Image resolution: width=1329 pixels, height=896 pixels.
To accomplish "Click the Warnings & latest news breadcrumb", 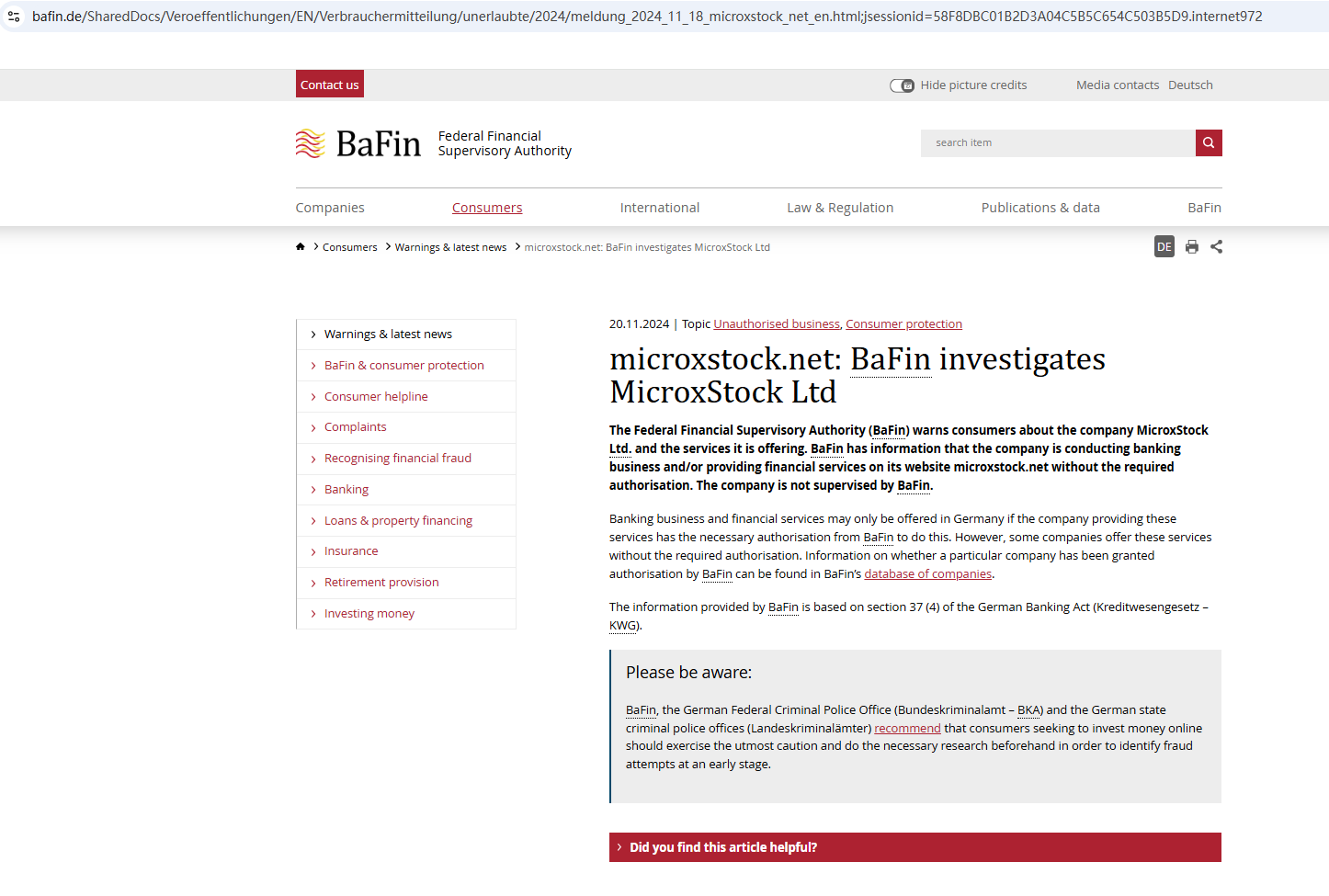I will tap(451, 247).
